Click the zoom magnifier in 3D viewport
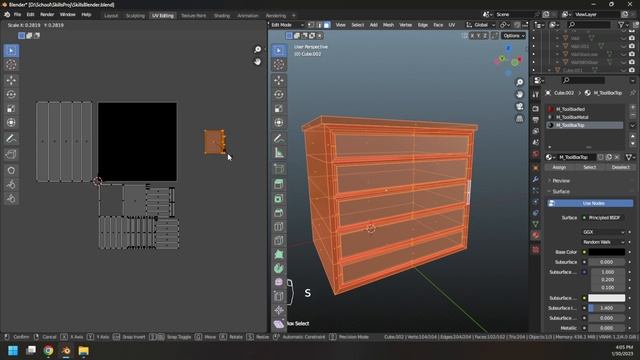The height and width of the screenshot is (360, 640). point(520,82)
